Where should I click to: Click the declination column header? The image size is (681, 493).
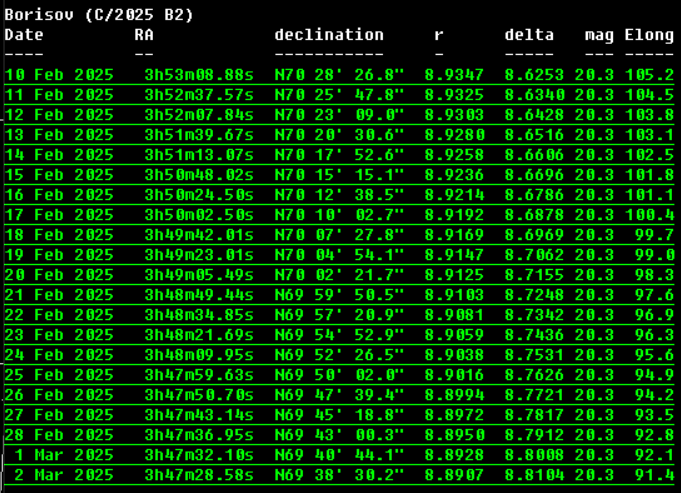click(329, 35)
